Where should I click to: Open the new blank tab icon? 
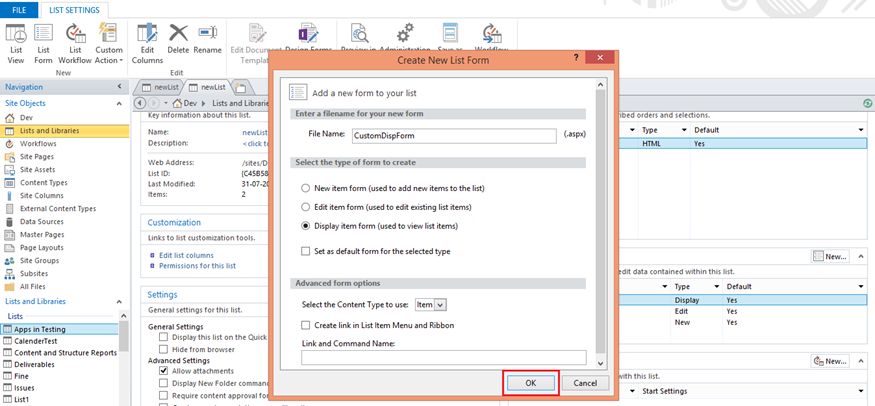(x=241, y=88)
